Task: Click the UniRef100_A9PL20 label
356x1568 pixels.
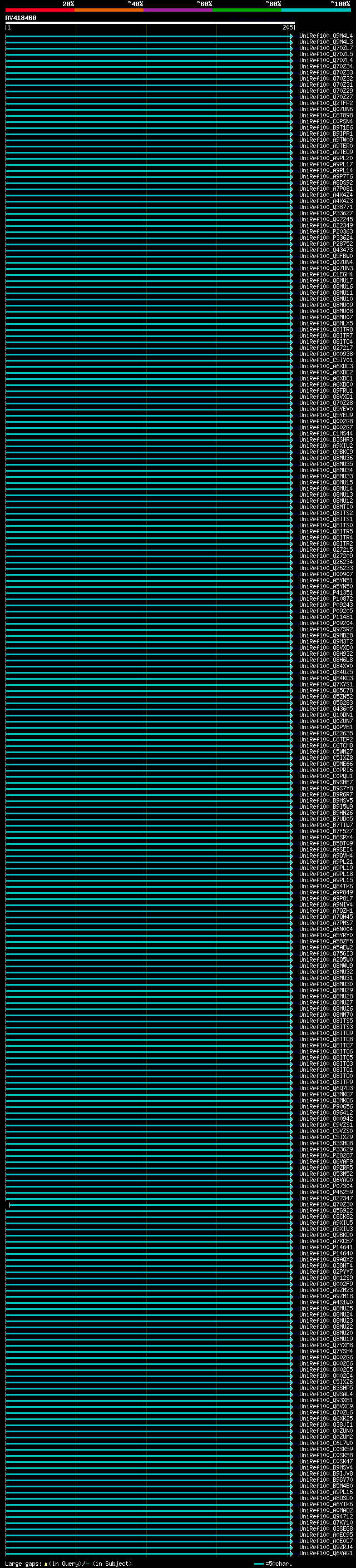Action: coord(326,159)
